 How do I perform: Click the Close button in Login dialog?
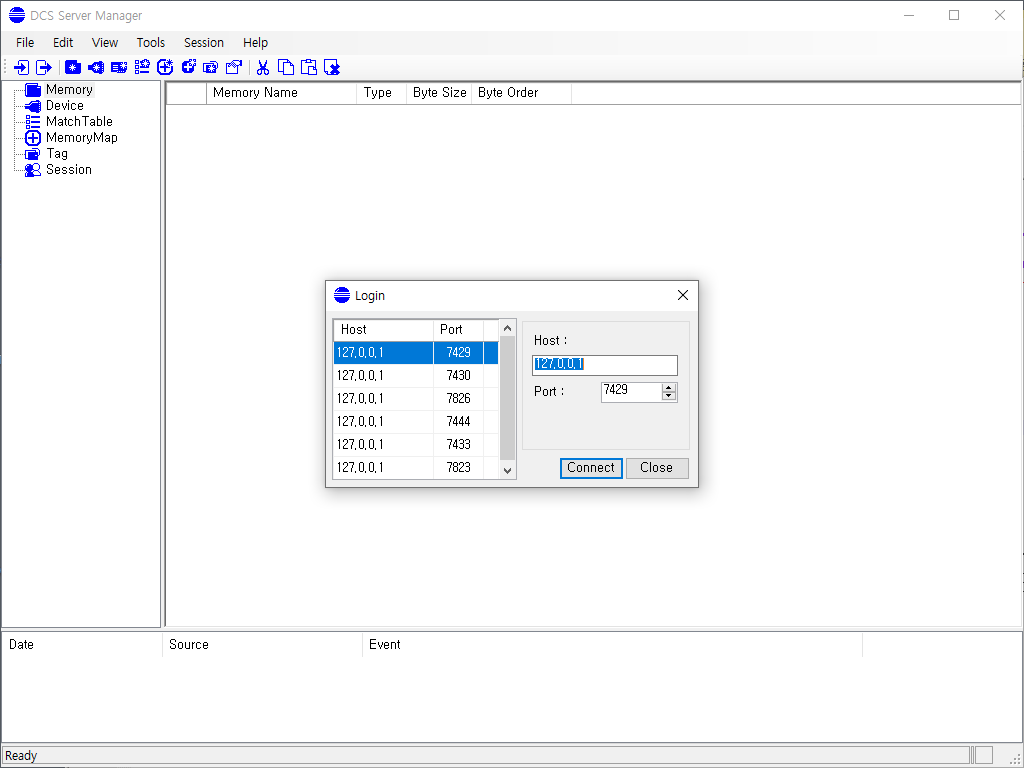point(657,468)
